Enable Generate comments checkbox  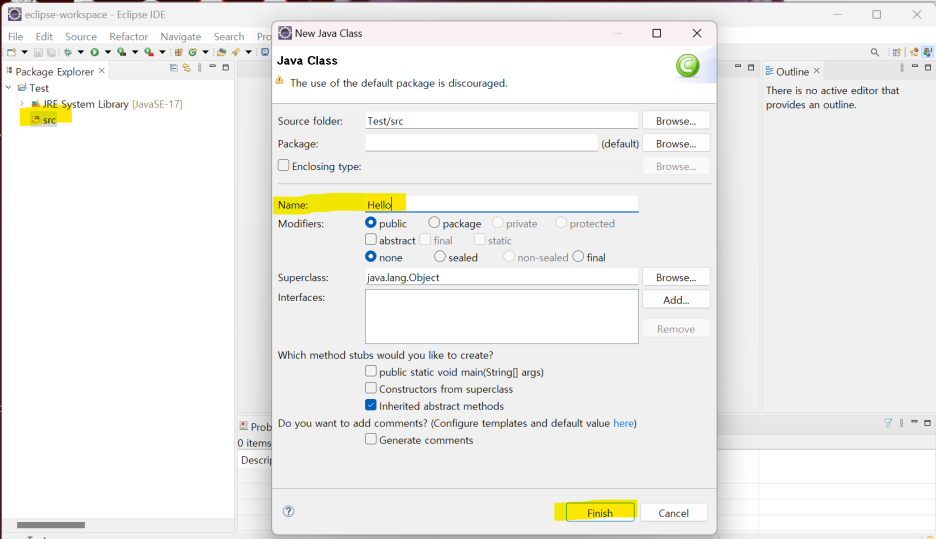pos(371,439)
